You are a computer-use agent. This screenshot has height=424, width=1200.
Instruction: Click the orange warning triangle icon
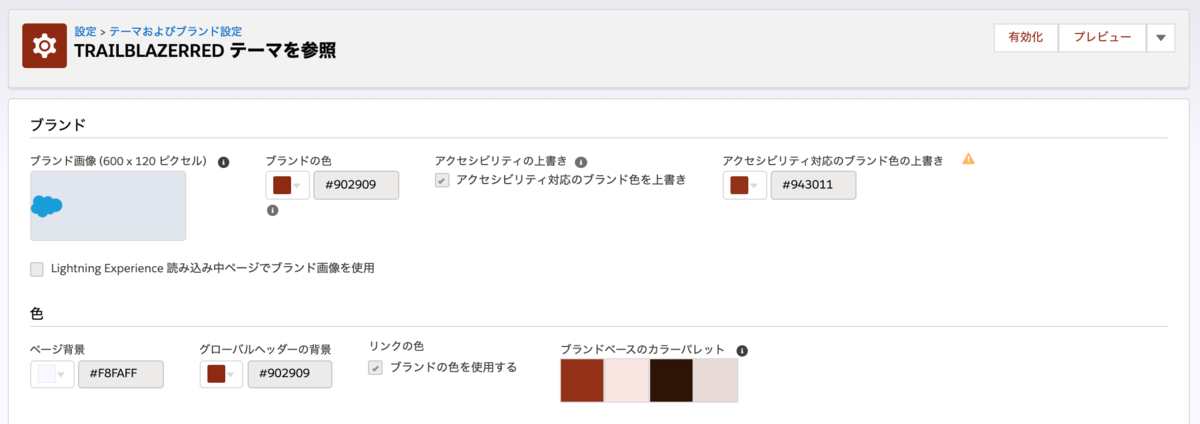coord(968,159)
